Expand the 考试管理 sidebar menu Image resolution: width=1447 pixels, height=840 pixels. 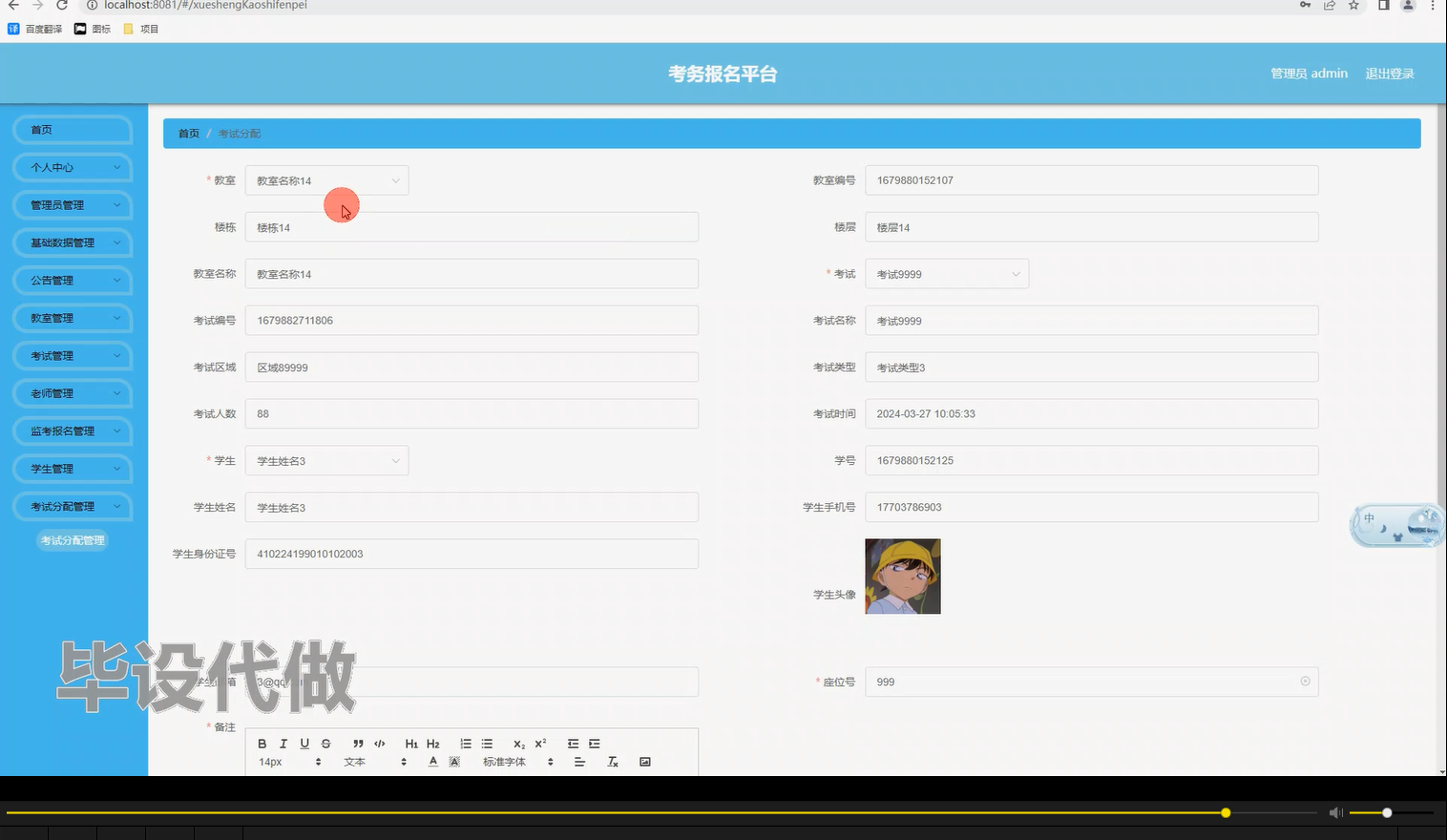click(72, 355)
